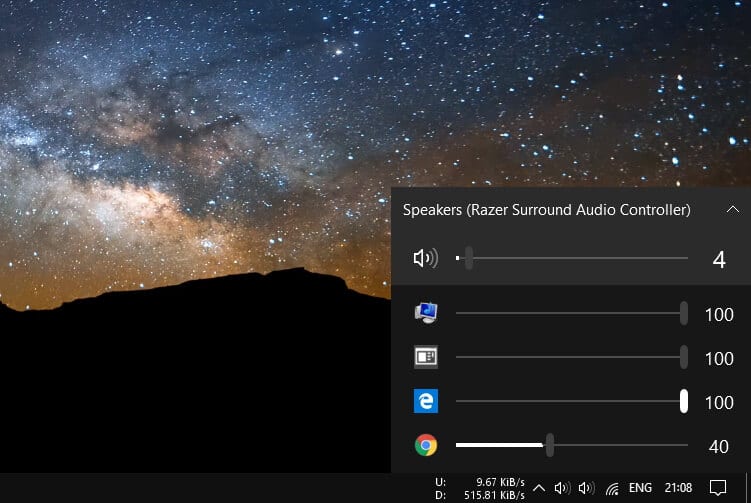Click the network speed upload/download monitor
This screenshot has height=503, width=751.
point(480,488)
